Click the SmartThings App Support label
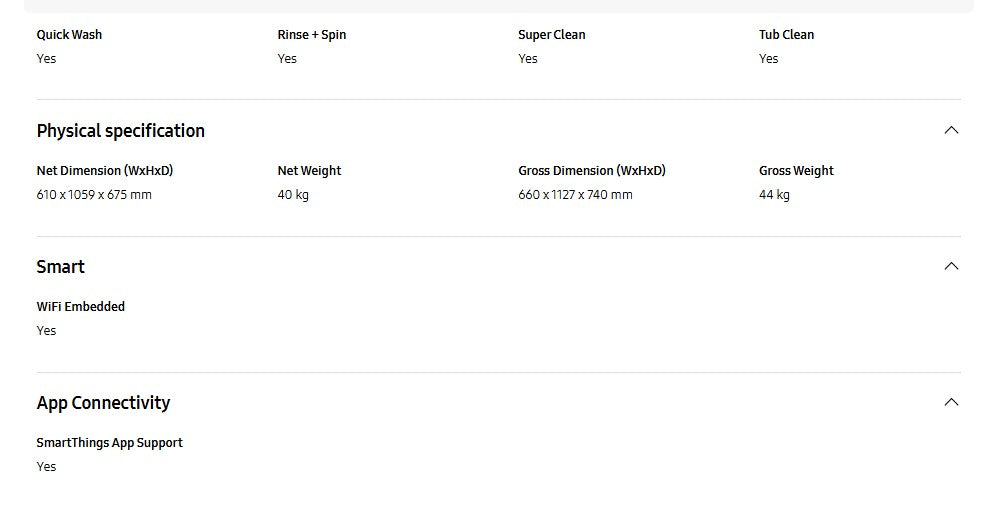 pos(109,443)
